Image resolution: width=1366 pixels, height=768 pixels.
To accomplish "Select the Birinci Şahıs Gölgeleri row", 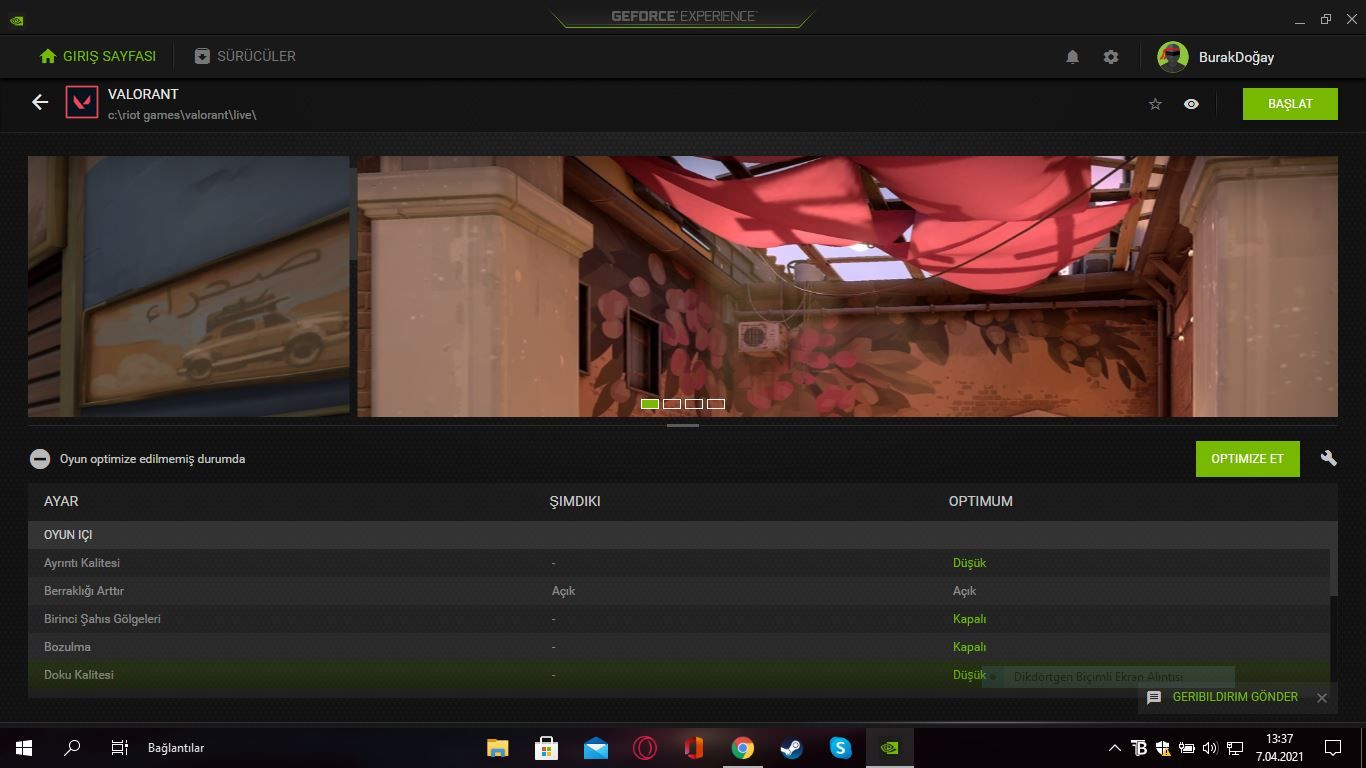I will [679, 619].
